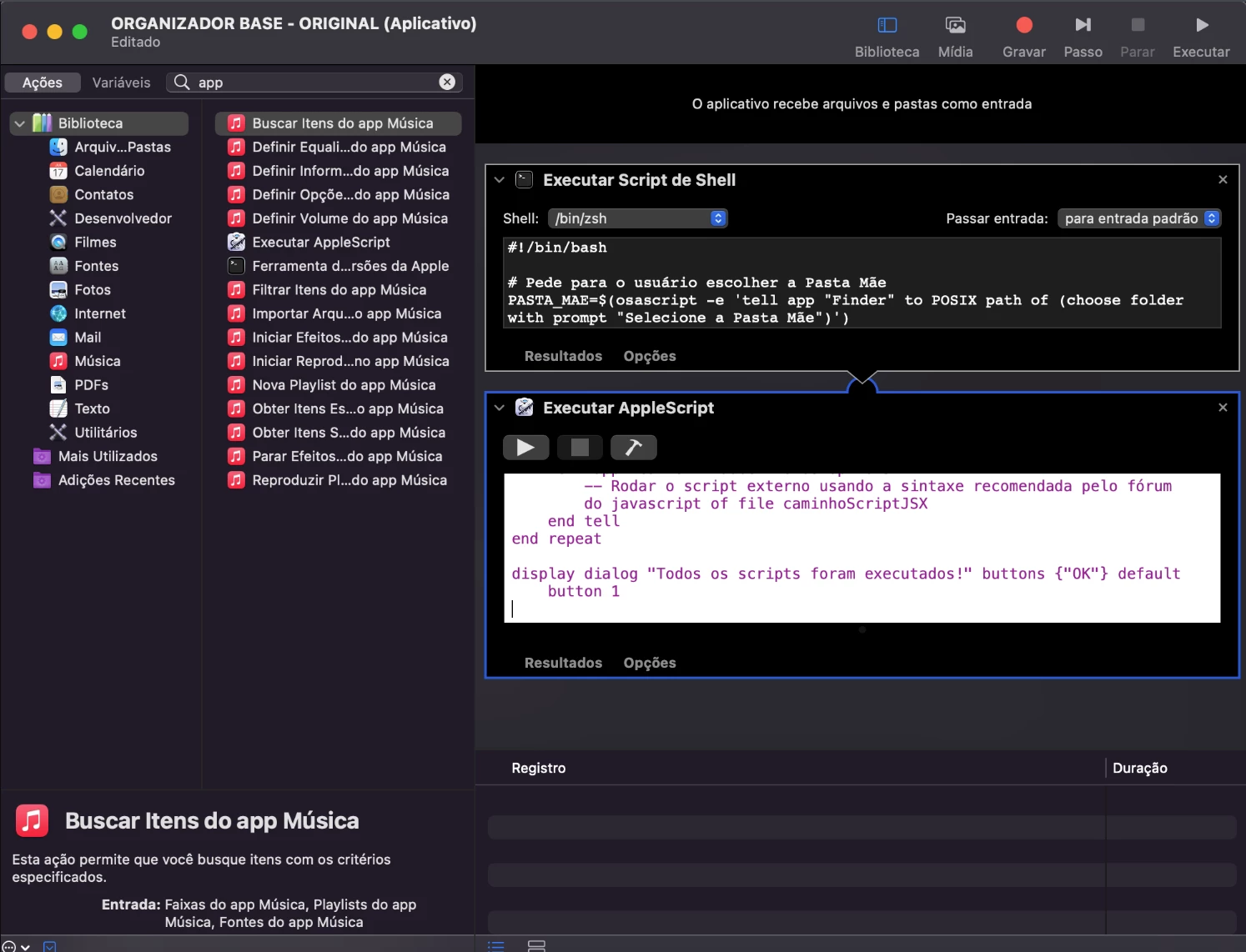The height and width of the screenshot is (952, 1246).
Task: Click the Parar stop button
Action: click(1137, 38)
